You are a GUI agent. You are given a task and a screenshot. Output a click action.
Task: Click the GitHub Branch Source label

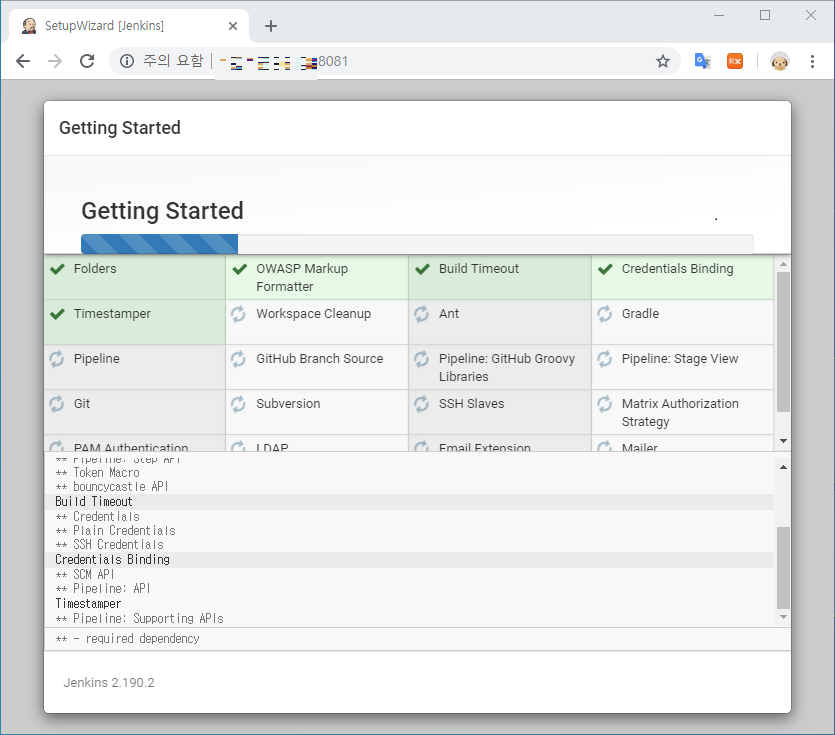click(x=320, y=358)
